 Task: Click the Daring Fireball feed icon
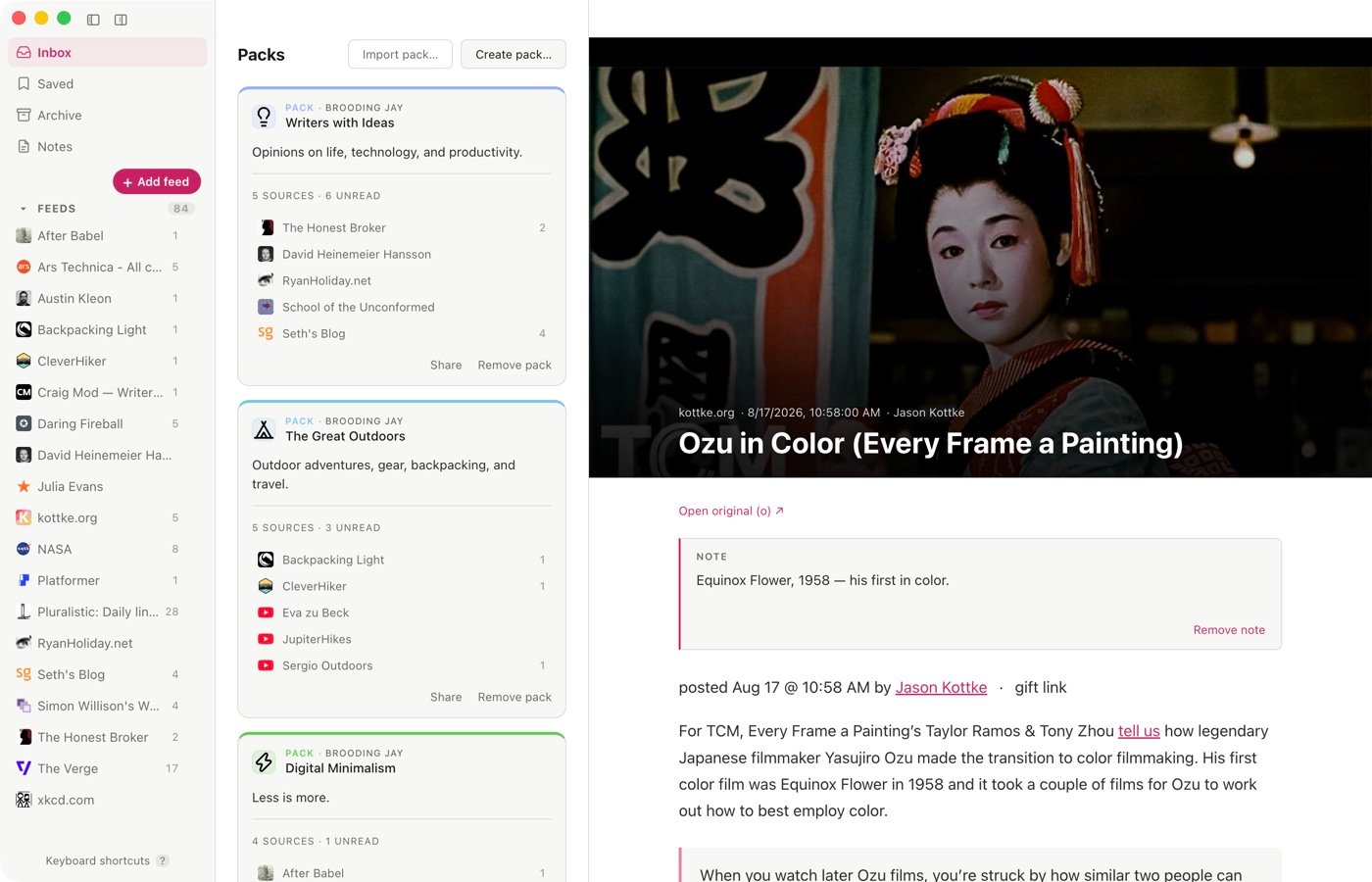tap(24, 424)
